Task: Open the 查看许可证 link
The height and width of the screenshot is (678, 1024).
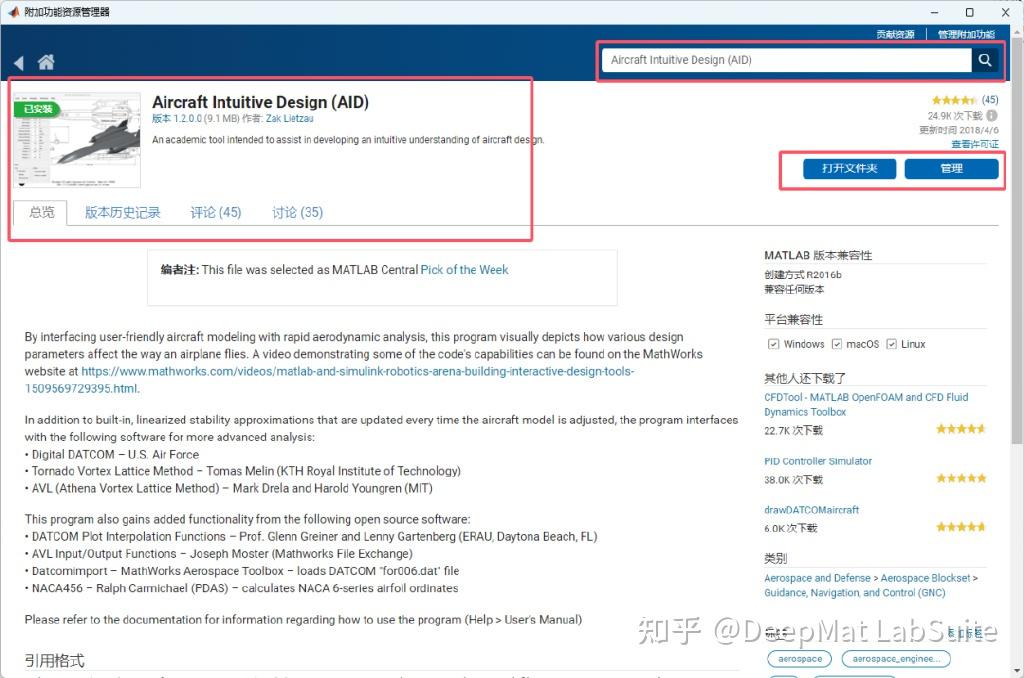Action: pyautogui.click(x=977, y=143)
